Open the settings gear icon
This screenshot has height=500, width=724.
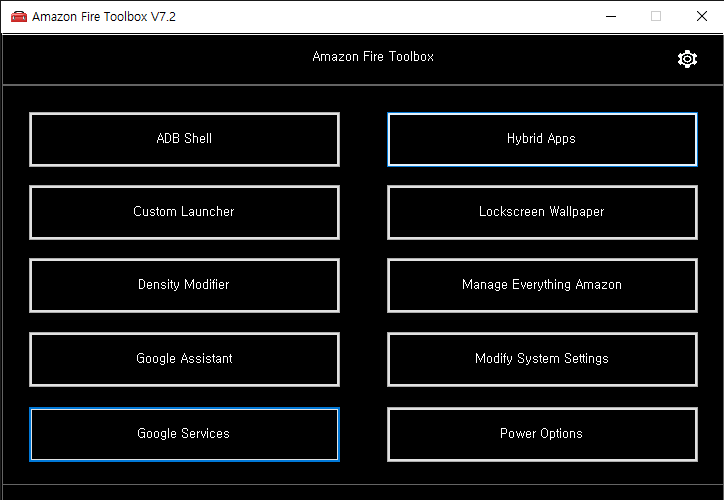point(687,59)
